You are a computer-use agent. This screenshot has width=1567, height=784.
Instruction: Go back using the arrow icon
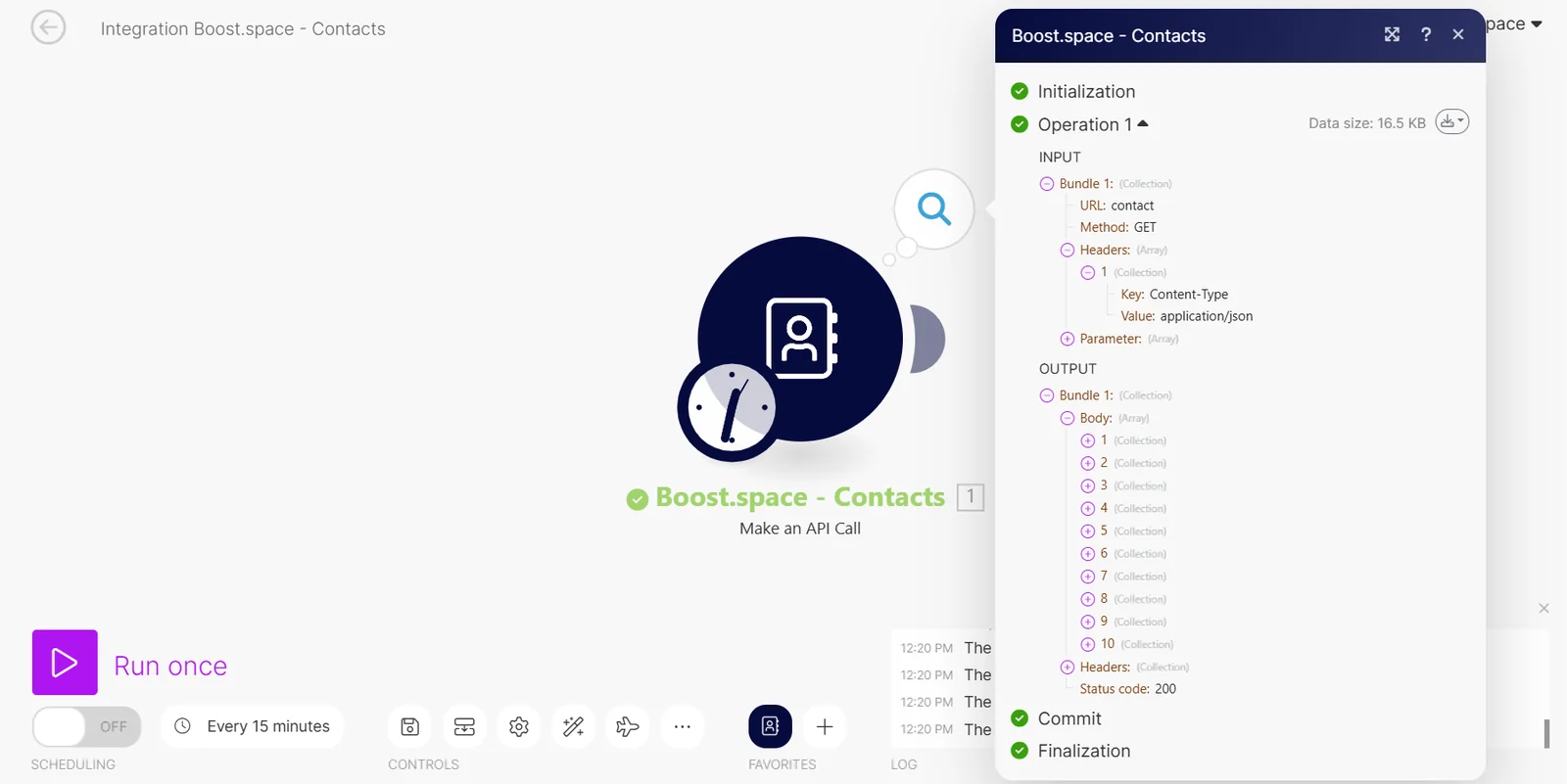(x=48, y=27)
